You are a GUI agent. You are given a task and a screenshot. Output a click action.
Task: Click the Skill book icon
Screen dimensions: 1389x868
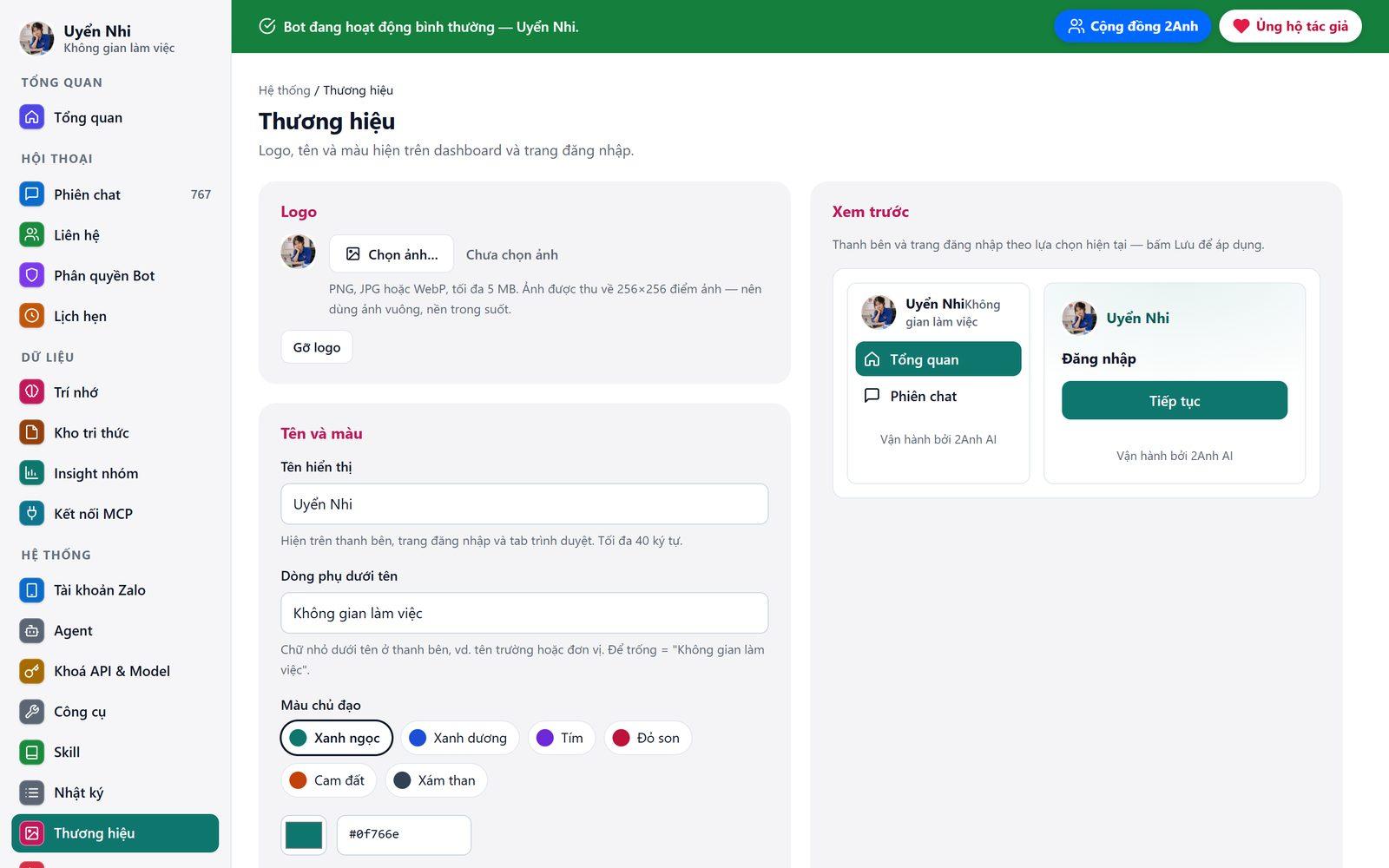(x=32, y=753)
